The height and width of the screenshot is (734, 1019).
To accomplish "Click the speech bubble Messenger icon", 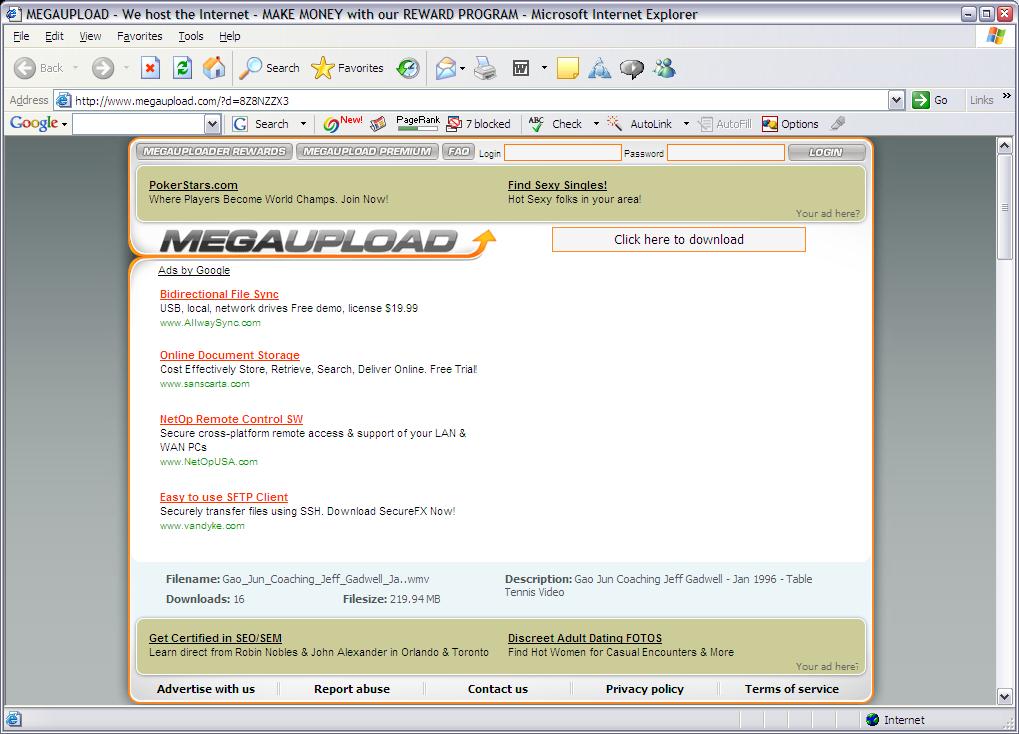I will 632,68.
